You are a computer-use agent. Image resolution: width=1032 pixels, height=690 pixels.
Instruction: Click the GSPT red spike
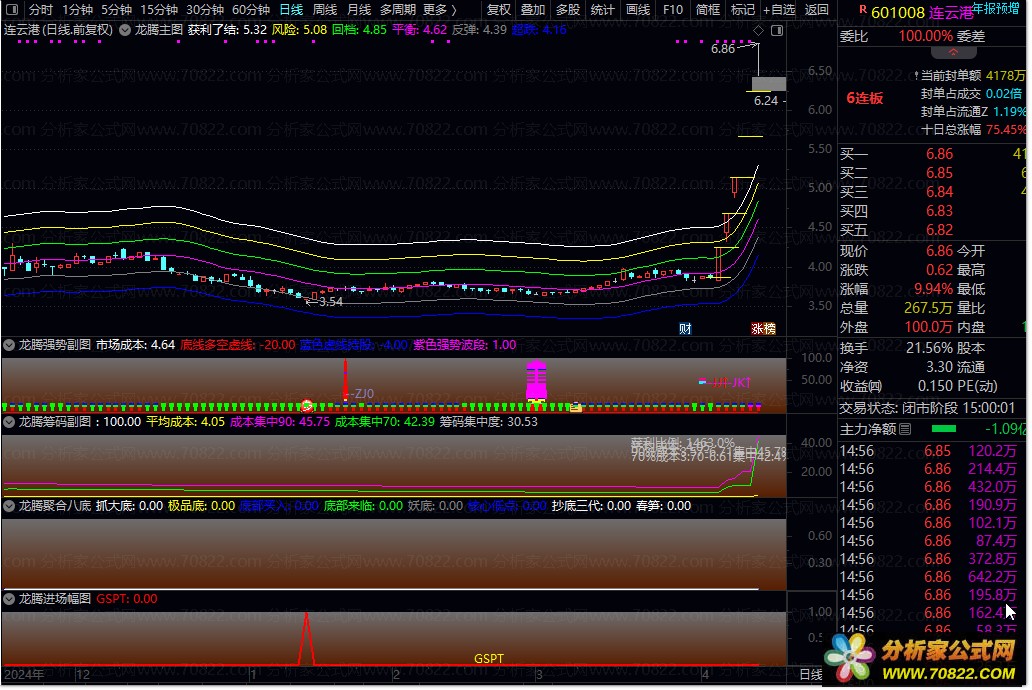(x=306, y=638)
